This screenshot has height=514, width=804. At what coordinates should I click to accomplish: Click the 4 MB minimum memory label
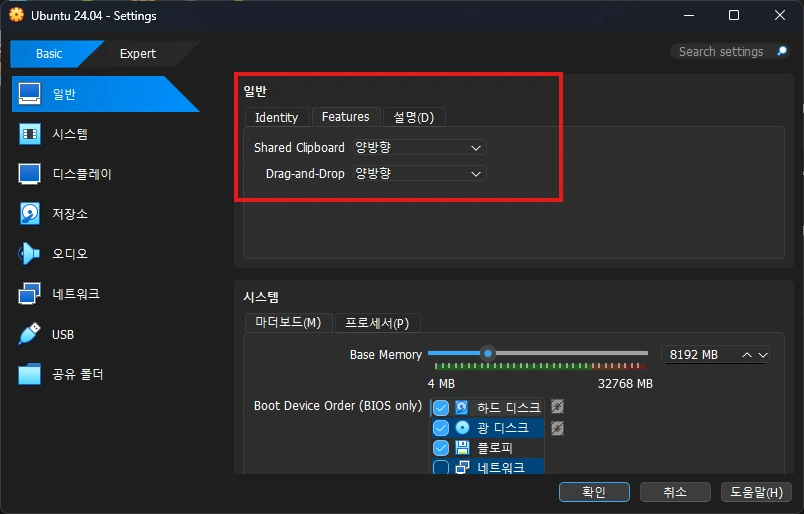tap(441, 384)
